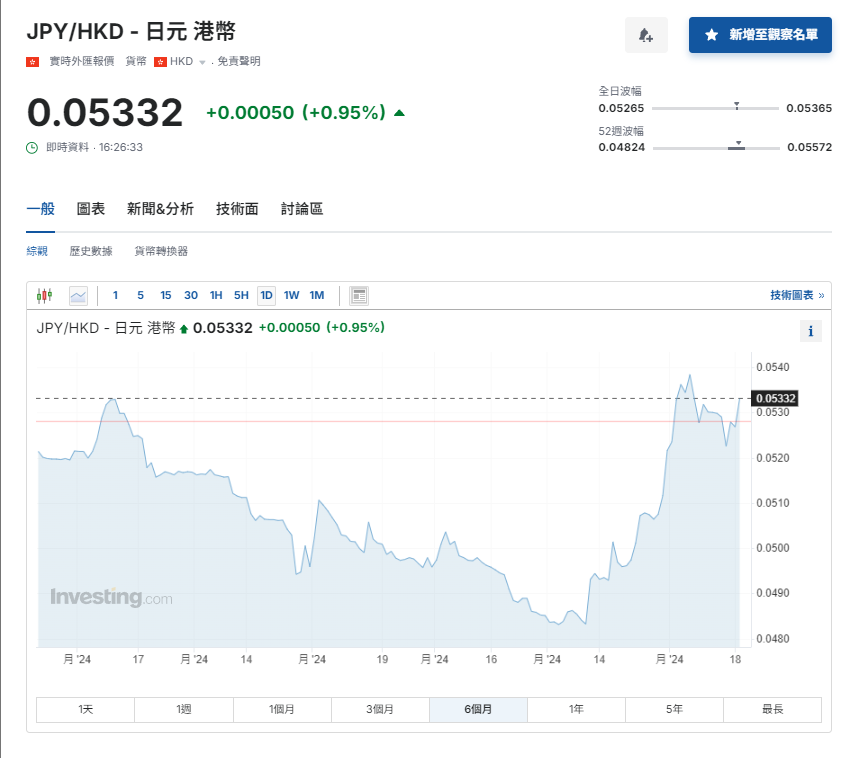Image resolution: width=845 pixels, height=758 pixels.
Task: Open the 技術面 tab
Action: point(237,209)
